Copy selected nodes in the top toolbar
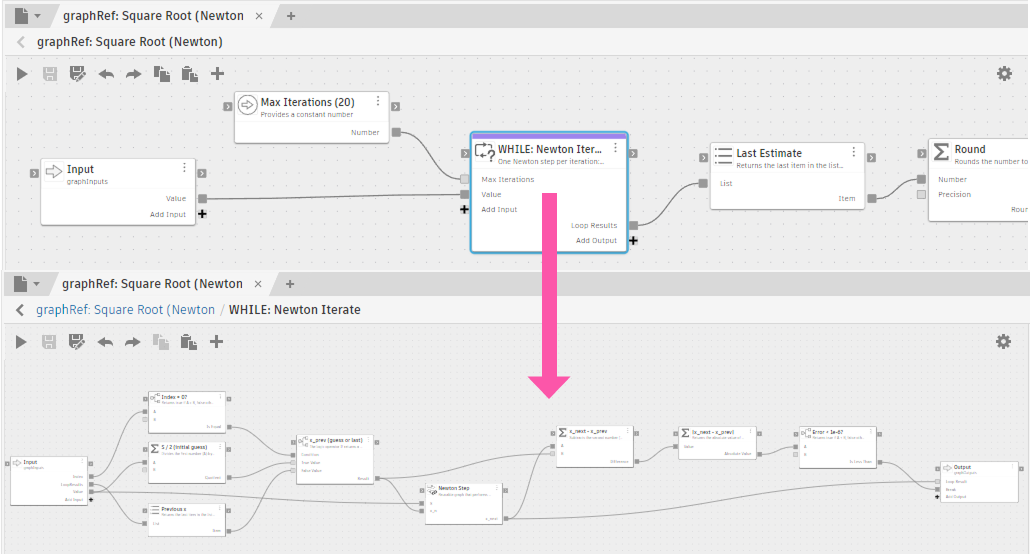 click(x=162, y=74)
